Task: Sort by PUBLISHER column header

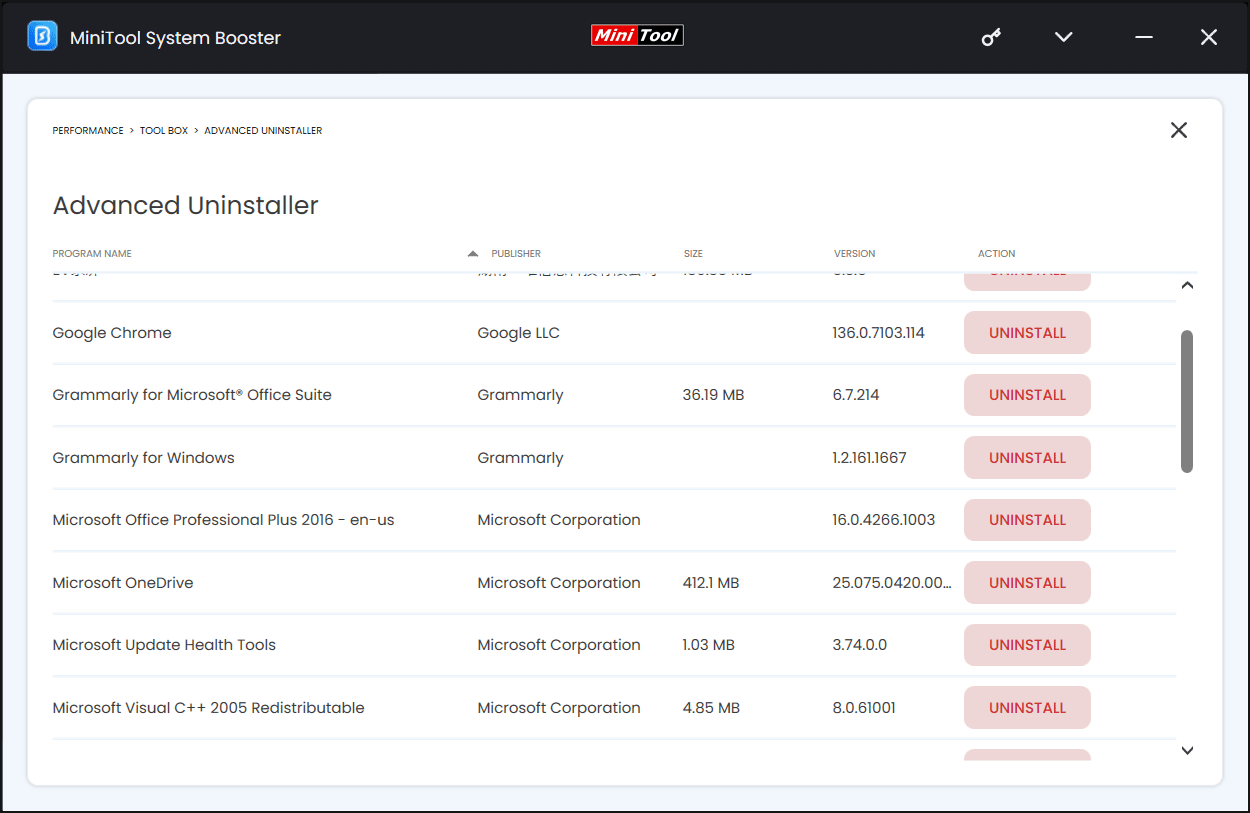Action: [x=516, y=254]
